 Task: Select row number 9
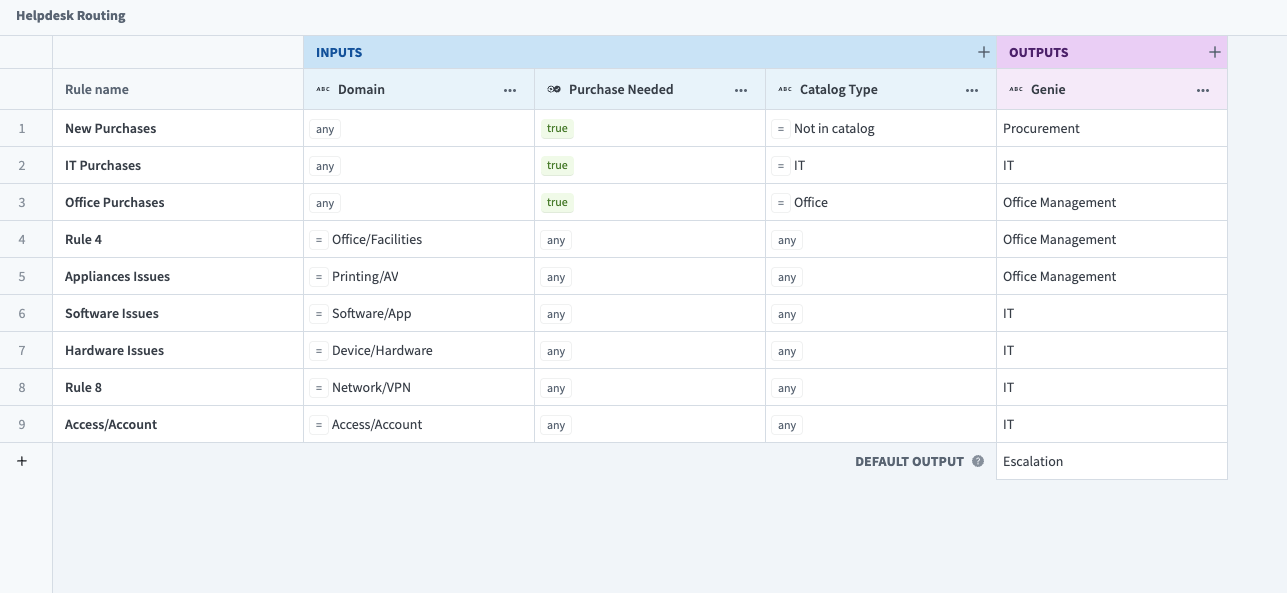coord(22,425)
